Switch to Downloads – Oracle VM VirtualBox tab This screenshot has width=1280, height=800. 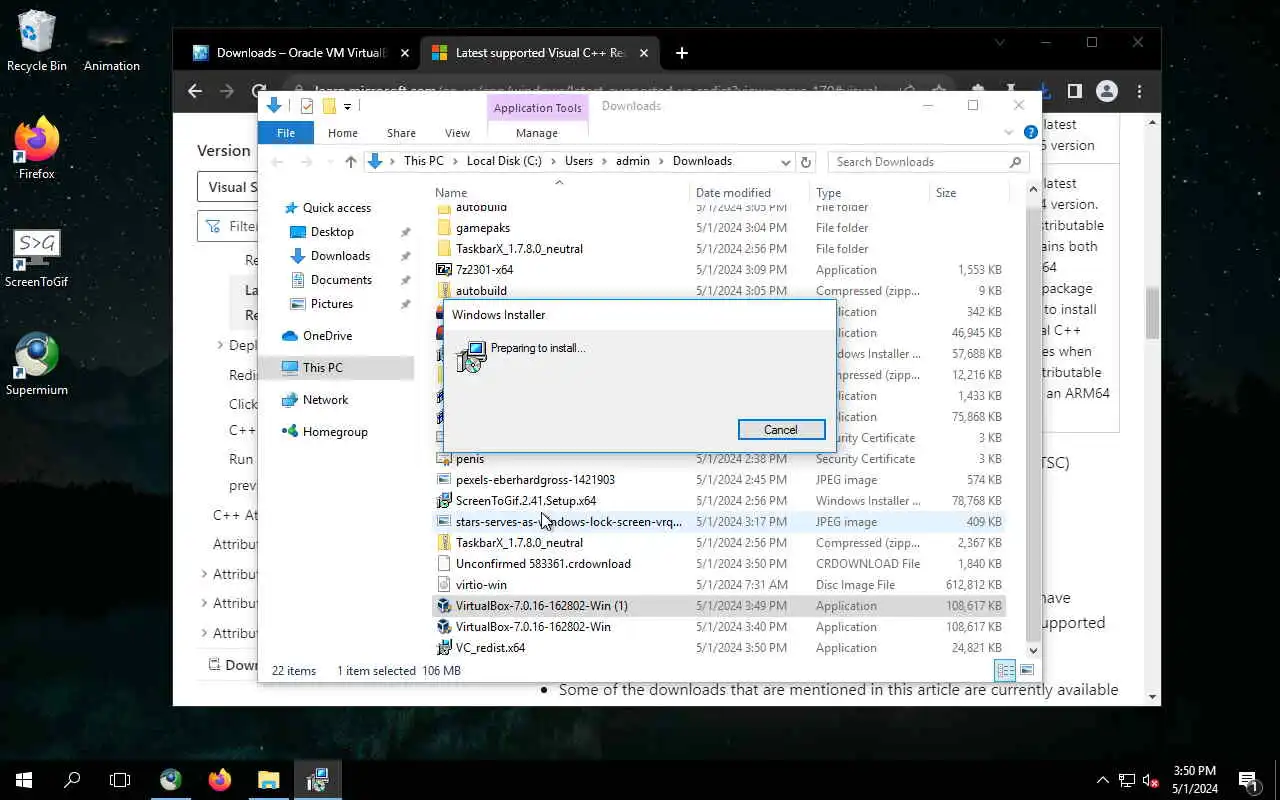click(x=299, y=53)
